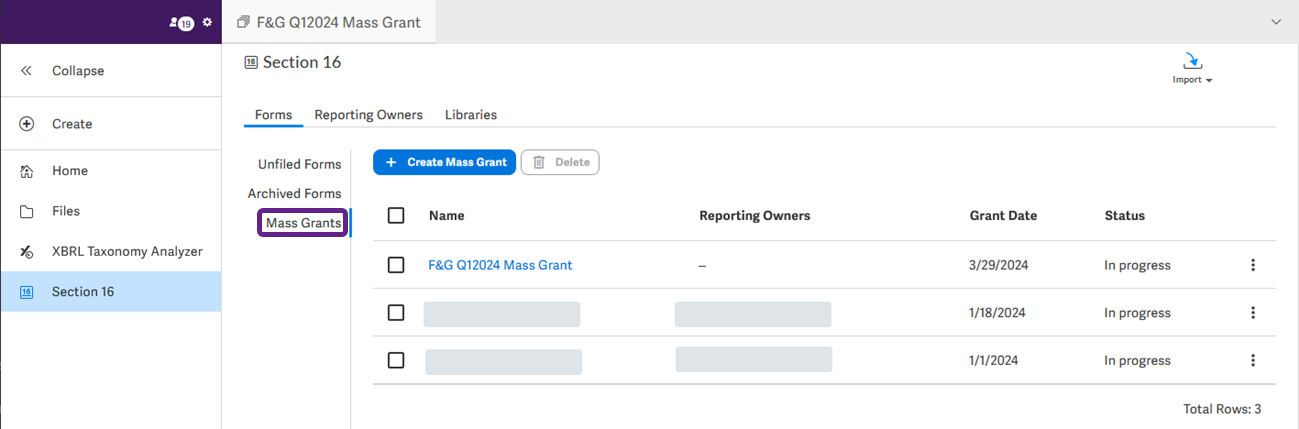Click the Create Mass Grant button

click(x=445, y=162)
